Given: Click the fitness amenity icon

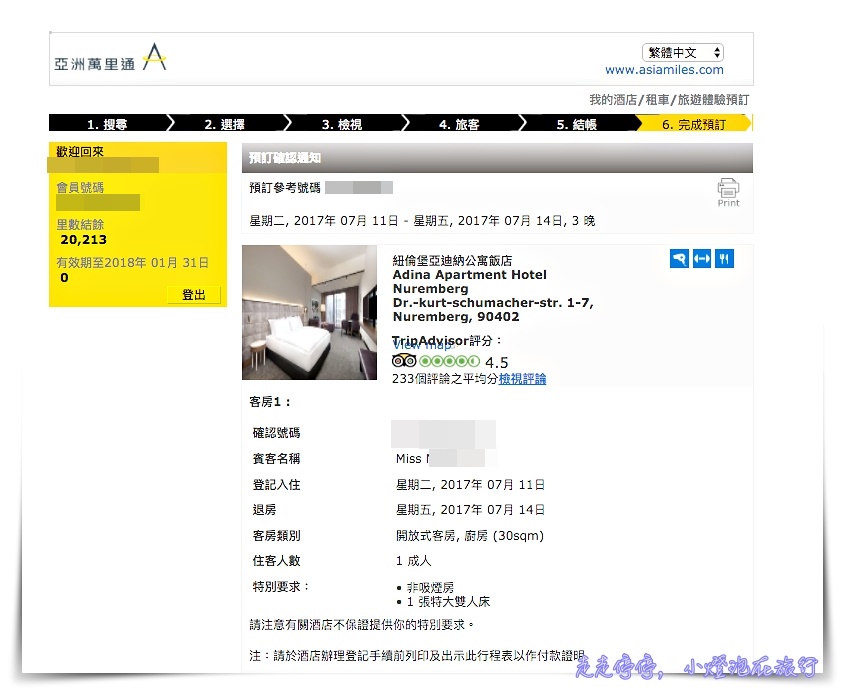Looking at the screenshot, I should pos(702,259).
